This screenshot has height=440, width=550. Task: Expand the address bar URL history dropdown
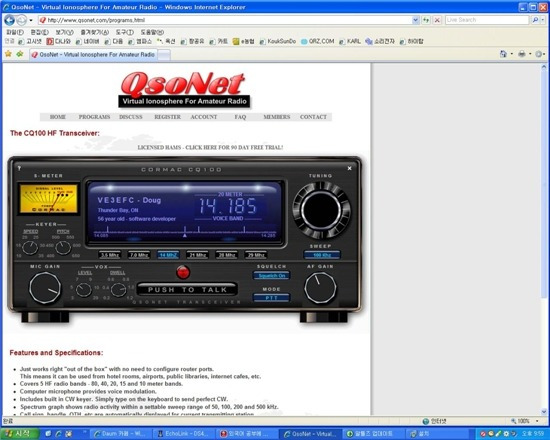(415, 20)
